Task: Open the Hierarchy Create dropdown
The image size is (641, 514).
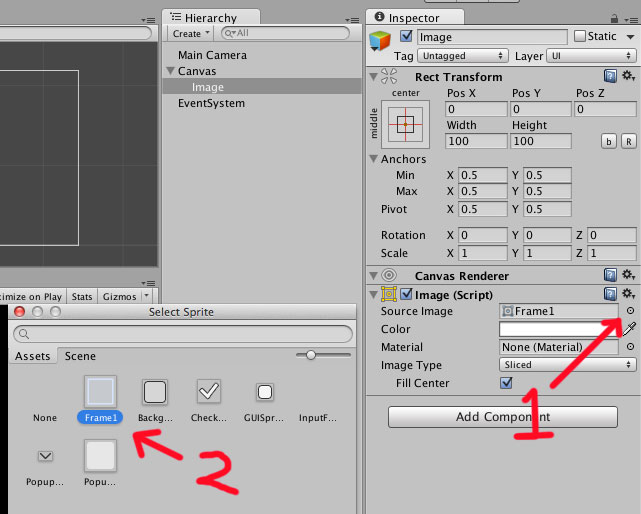Action: [191, 34]
